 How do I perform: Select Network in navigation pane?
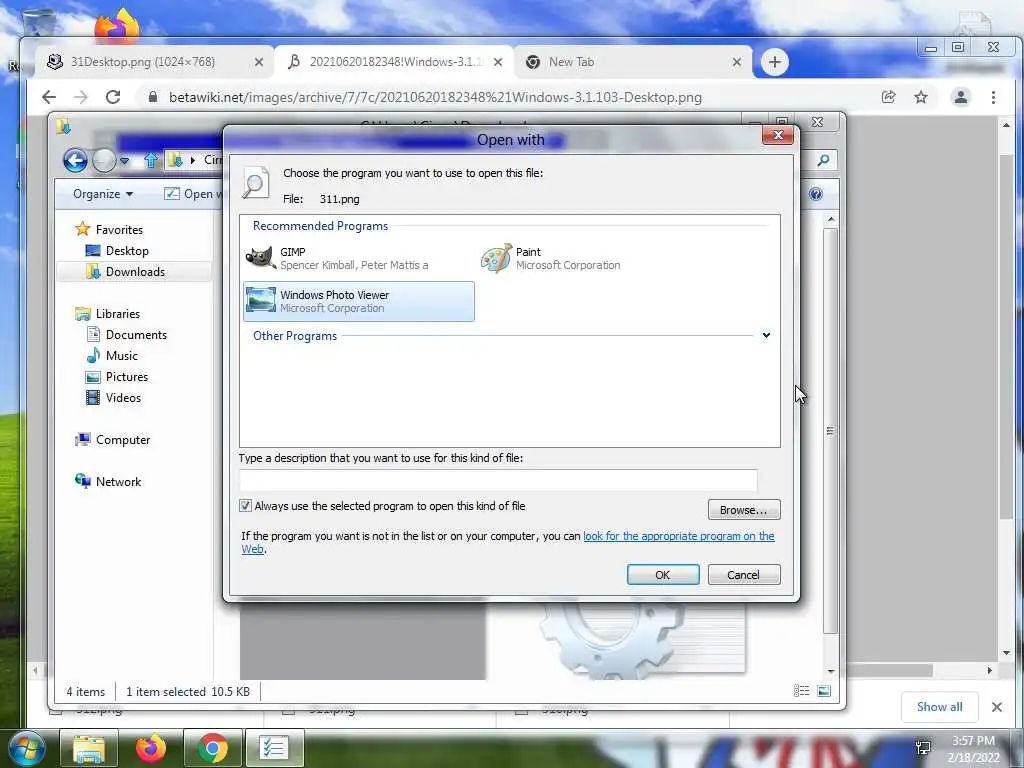pyautogui.click(x=108, y=481)
